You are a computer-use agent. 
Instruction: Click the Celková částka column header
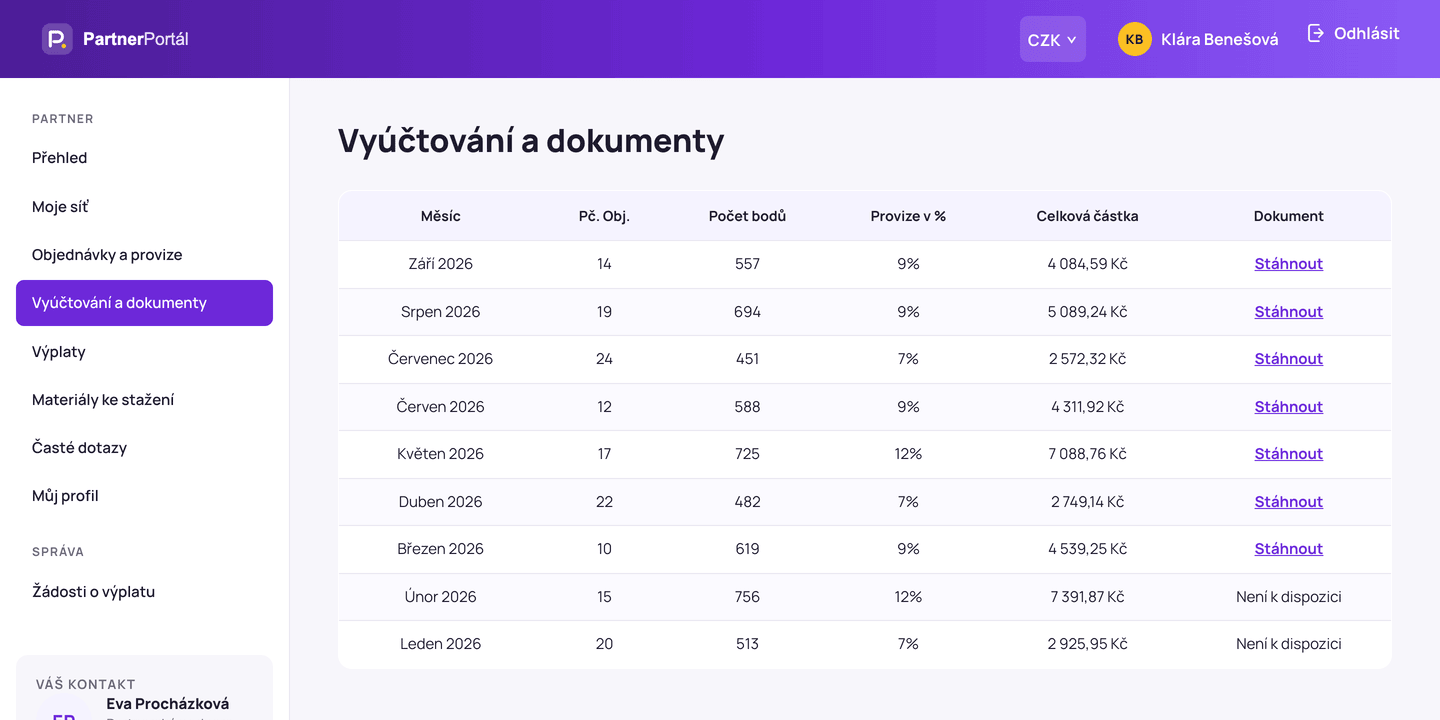pyautogui.click(x=1087, y=216)
